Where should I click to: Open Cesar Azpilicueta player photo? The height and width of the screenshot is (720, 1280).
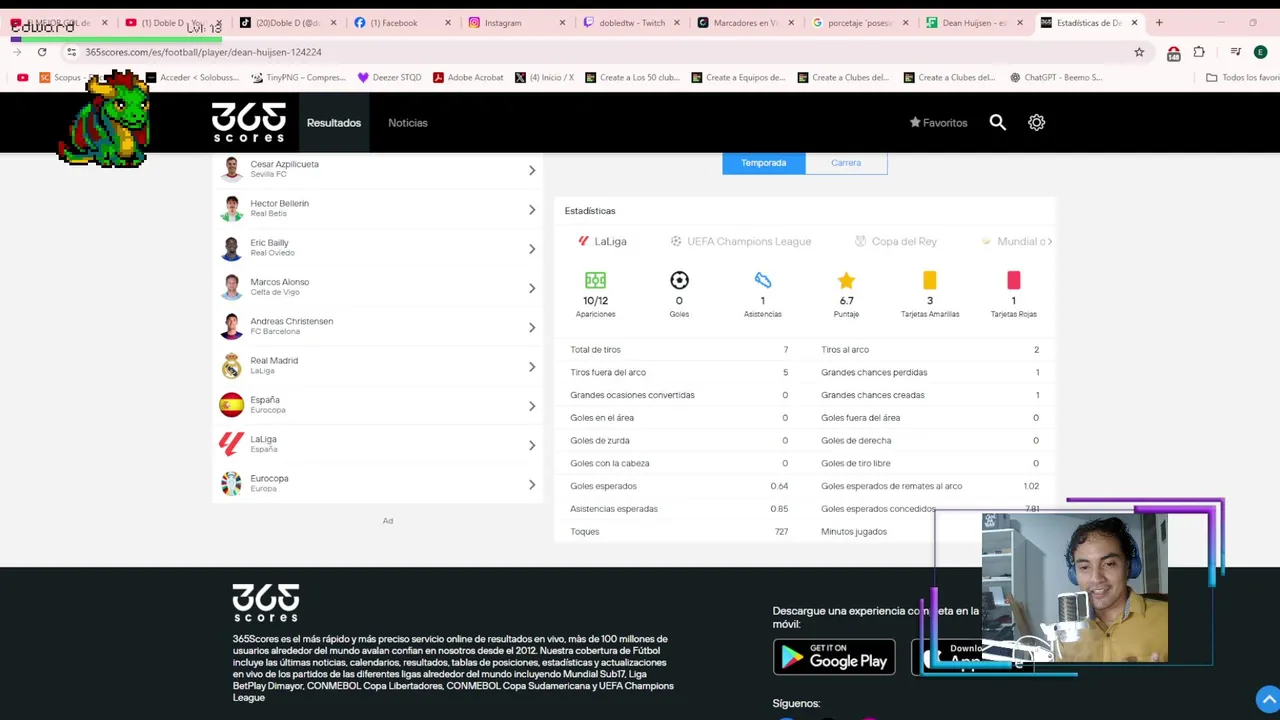pyautogui.click(x=231, y=169)
